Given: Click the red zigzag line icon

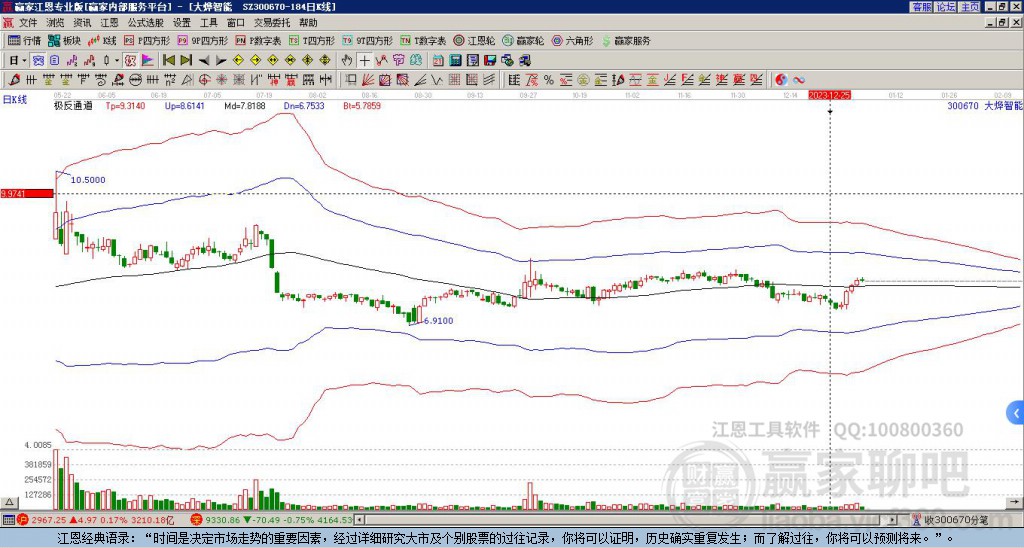Looking at the screenshot, I should (x=381, y=60).
